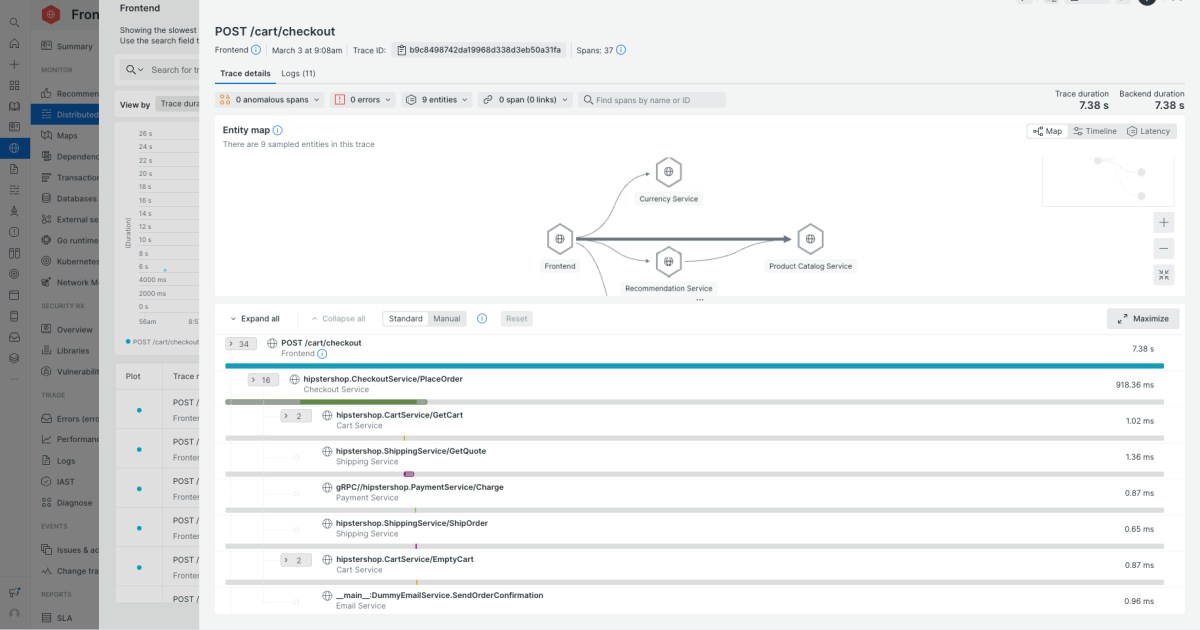Click the Recommendation Service node icon
Screen dimensions: 1200x630
click(x=668, y=262)
